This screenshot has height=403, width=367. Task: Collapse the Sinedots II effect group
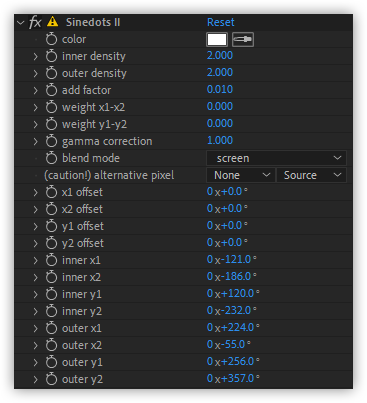click(21, 23)
